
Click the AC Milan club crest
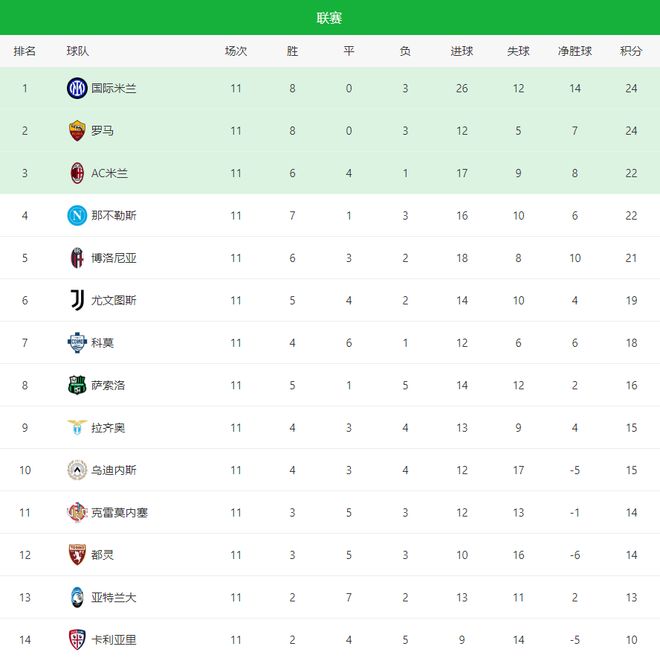[x=77, y=173]
